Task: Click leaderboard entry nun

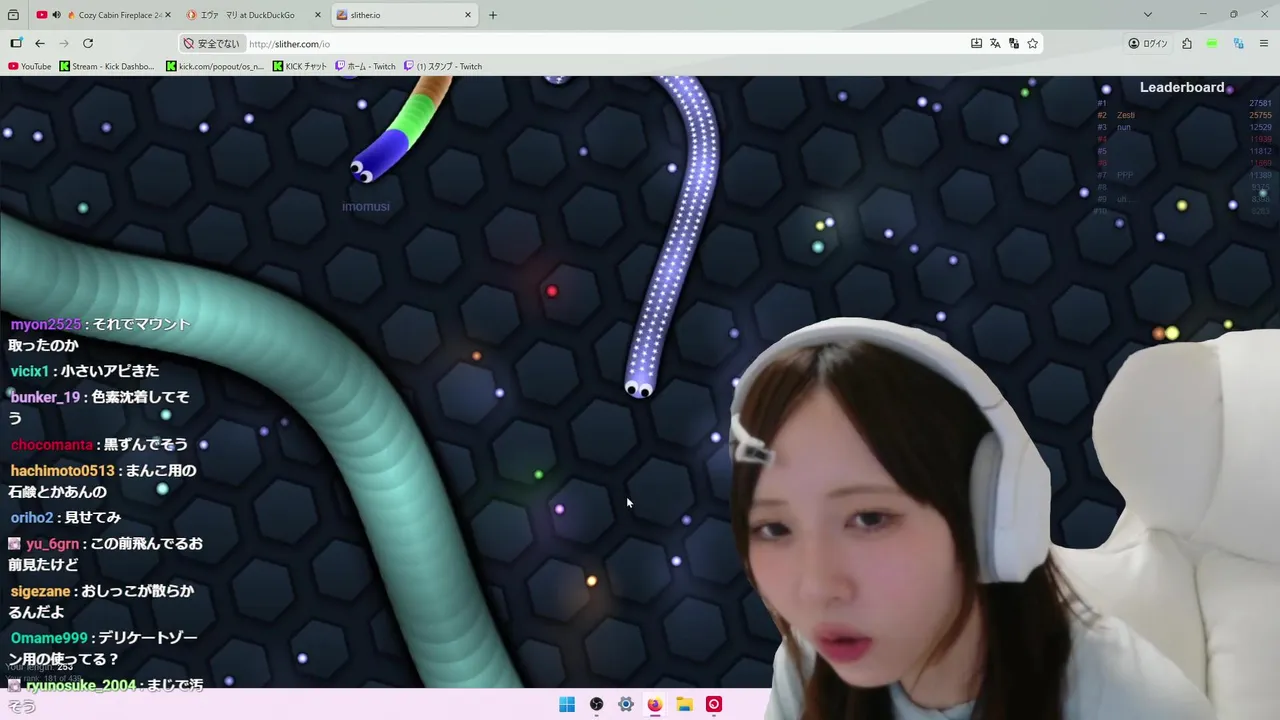Action: tap(1124, 127)
